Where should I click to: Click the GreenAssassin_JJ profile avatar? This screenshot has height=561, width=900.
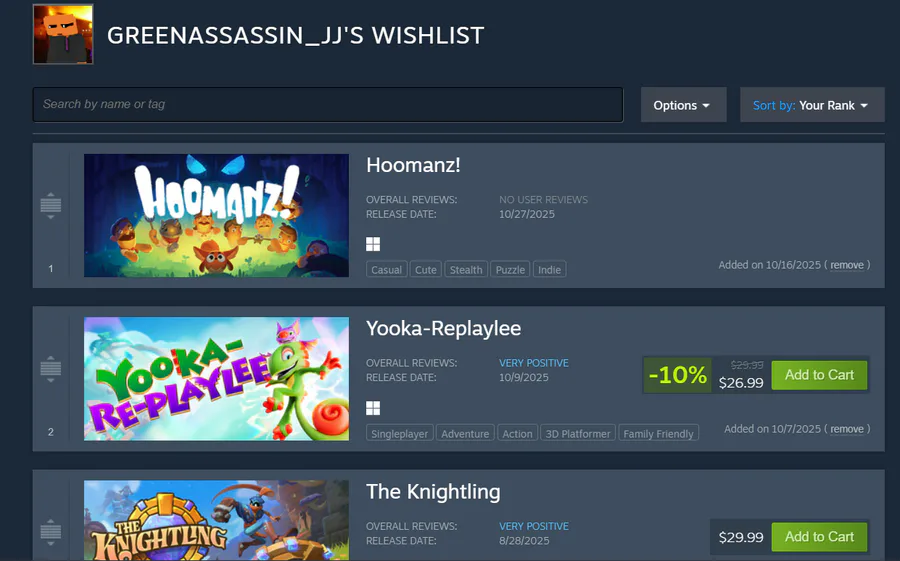63,34
